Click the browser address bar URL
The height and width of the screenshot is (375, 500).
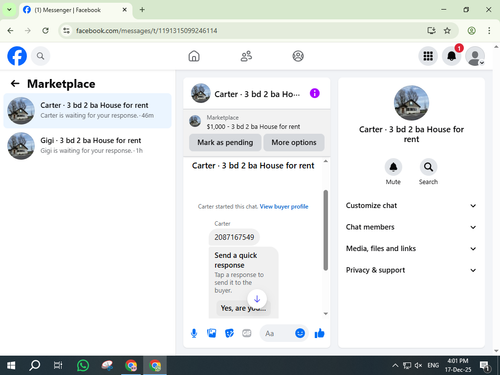pyautogui.click(x=147, y=31)
